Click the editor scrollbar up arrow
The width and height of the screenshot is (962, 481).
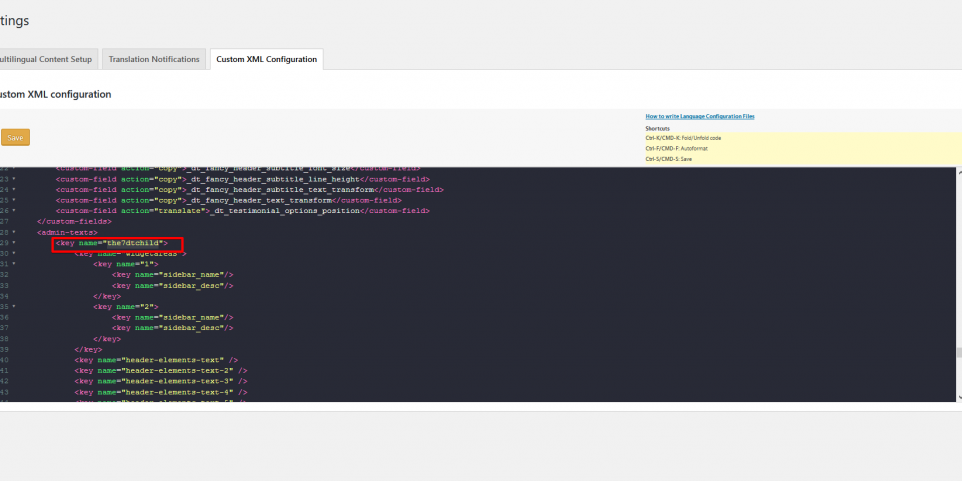[957, 171]
